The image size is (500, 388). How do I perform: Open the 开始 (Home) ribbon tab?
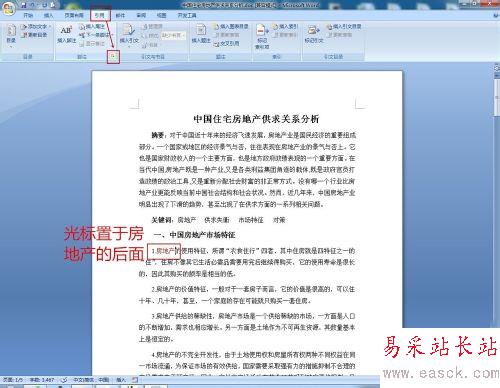tap(28, 15)
